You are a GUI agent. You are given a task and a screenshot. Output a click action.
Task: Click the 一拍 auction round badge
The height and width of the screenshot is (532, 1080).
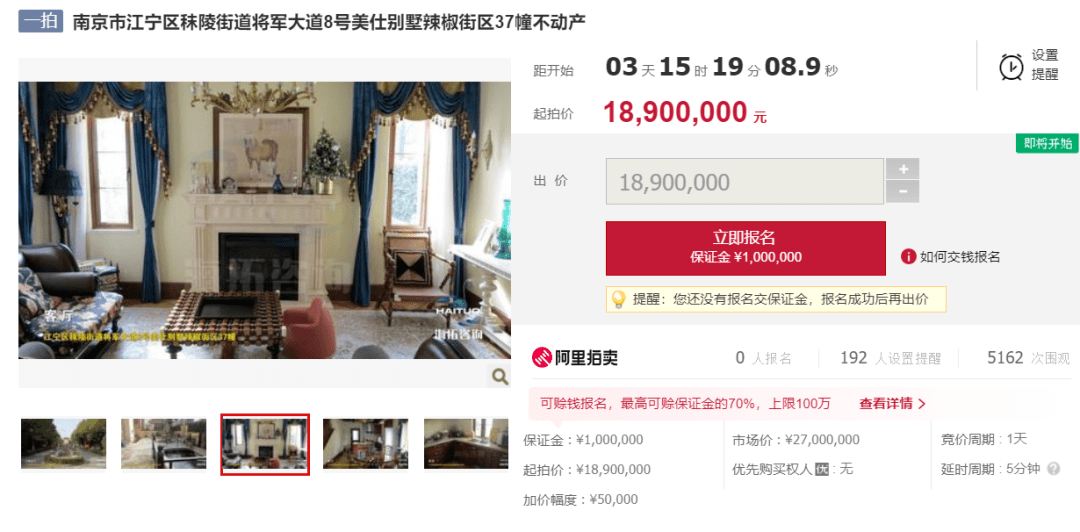[x=41, y=21]
